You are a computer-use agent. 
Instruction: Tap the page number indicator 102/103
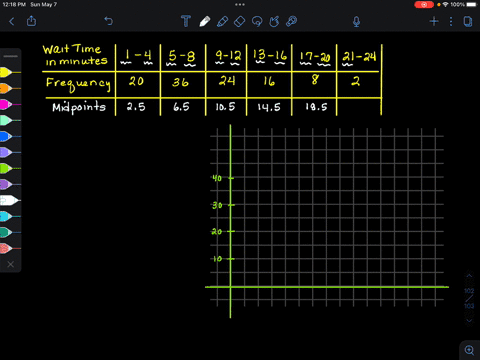click(x=469, y=298)
